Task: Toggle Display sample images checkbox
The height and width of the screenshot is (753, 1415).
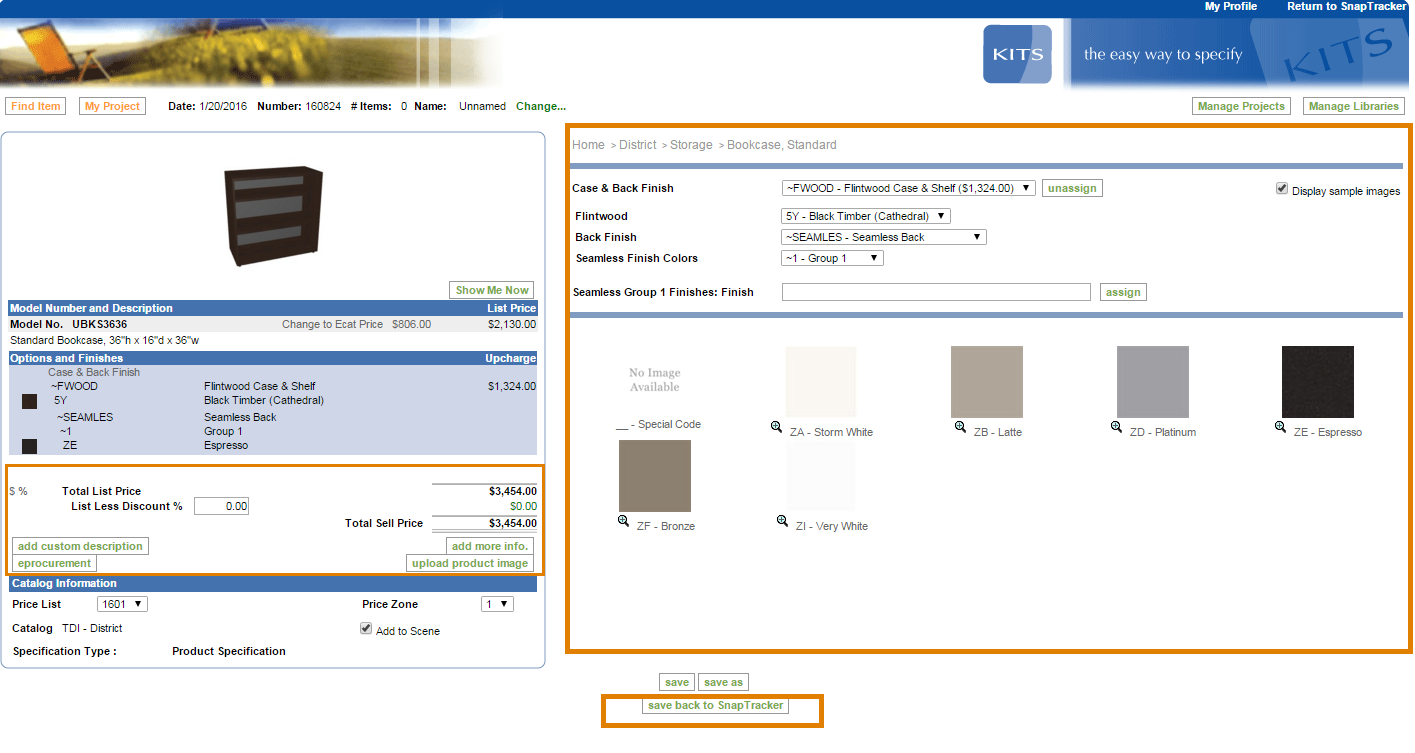Action: click(x=1282, y=189)
